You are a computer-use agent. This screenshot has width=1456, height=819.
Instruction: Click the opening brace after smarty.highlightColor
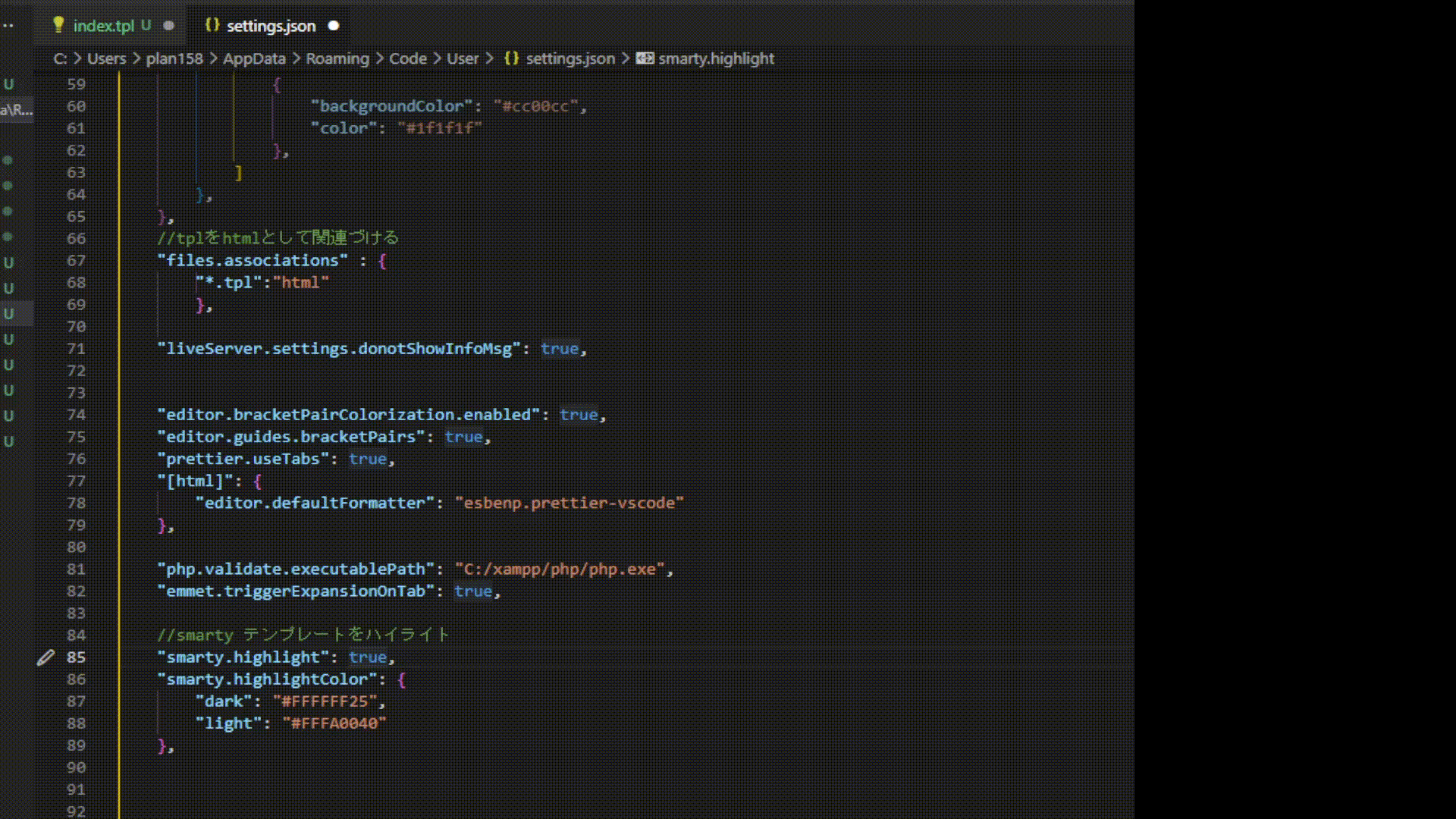coord(402,679)
